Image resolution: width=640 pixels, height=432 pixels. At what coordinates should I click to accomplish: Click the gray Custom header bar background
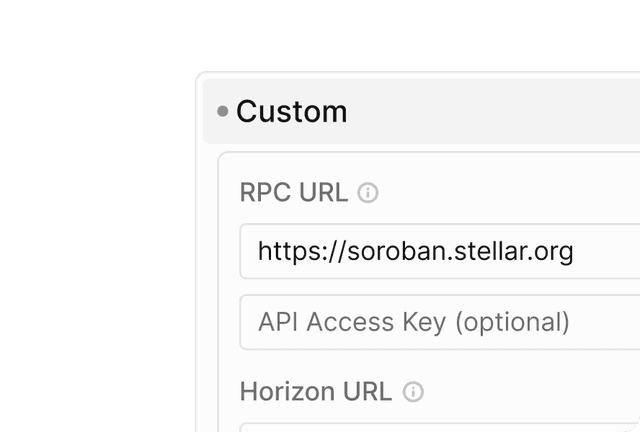[x=490, y=111]
